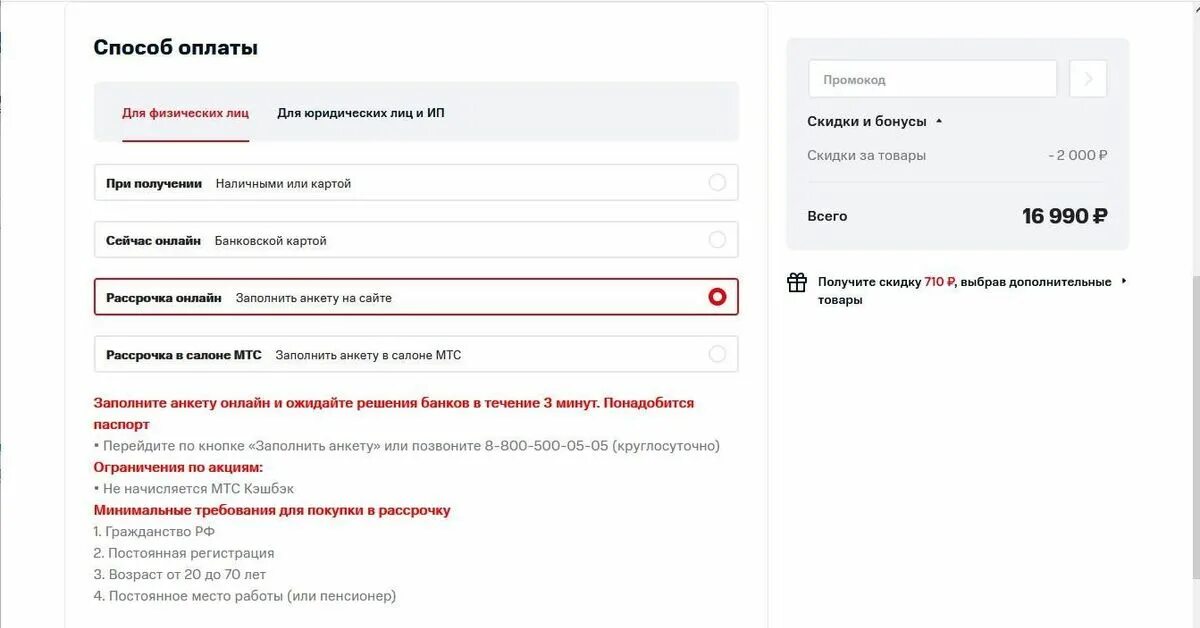Switch to the "Для физических лиц" tab
This screenshot has height=628, width=1200.
[x=185, y=113]
